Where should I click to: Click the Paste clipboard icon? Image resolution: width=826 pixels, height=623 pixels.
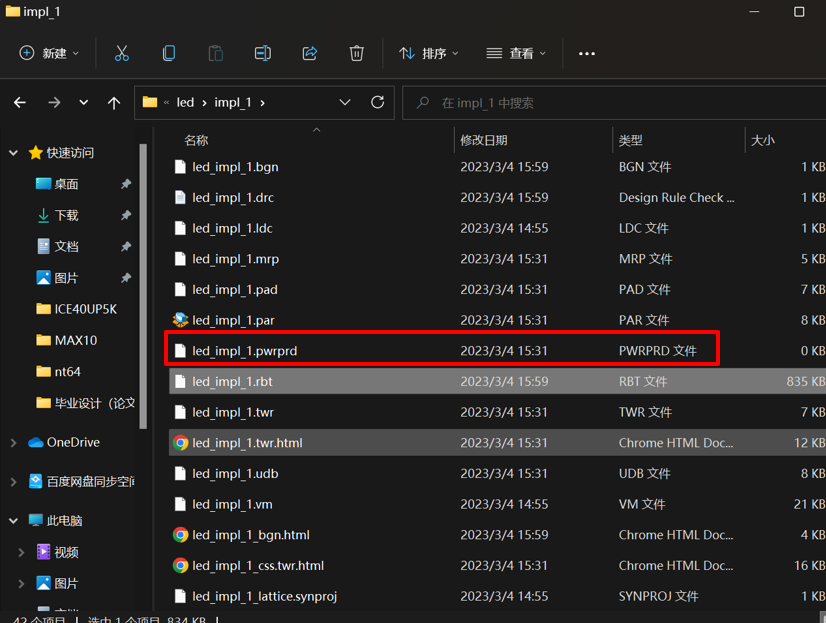[215, 53]
